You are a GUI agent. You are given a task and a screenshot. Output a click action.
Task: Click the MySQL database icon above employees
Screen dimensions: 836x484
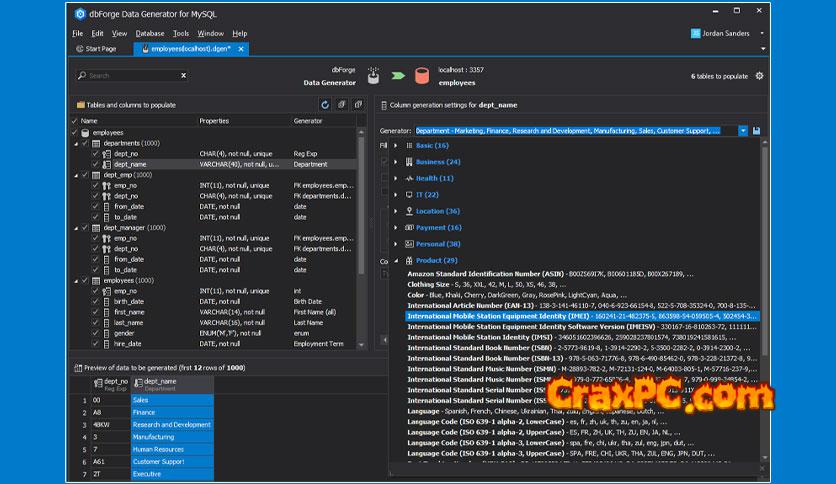coord(422,75)
